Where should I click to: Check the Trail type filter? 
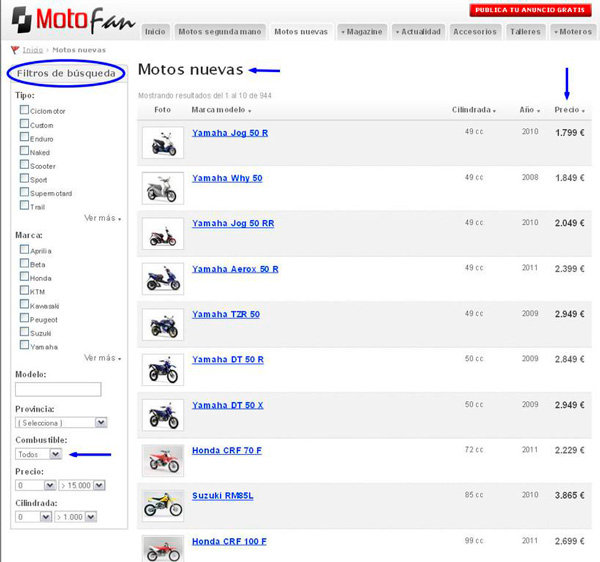[24, 205]
